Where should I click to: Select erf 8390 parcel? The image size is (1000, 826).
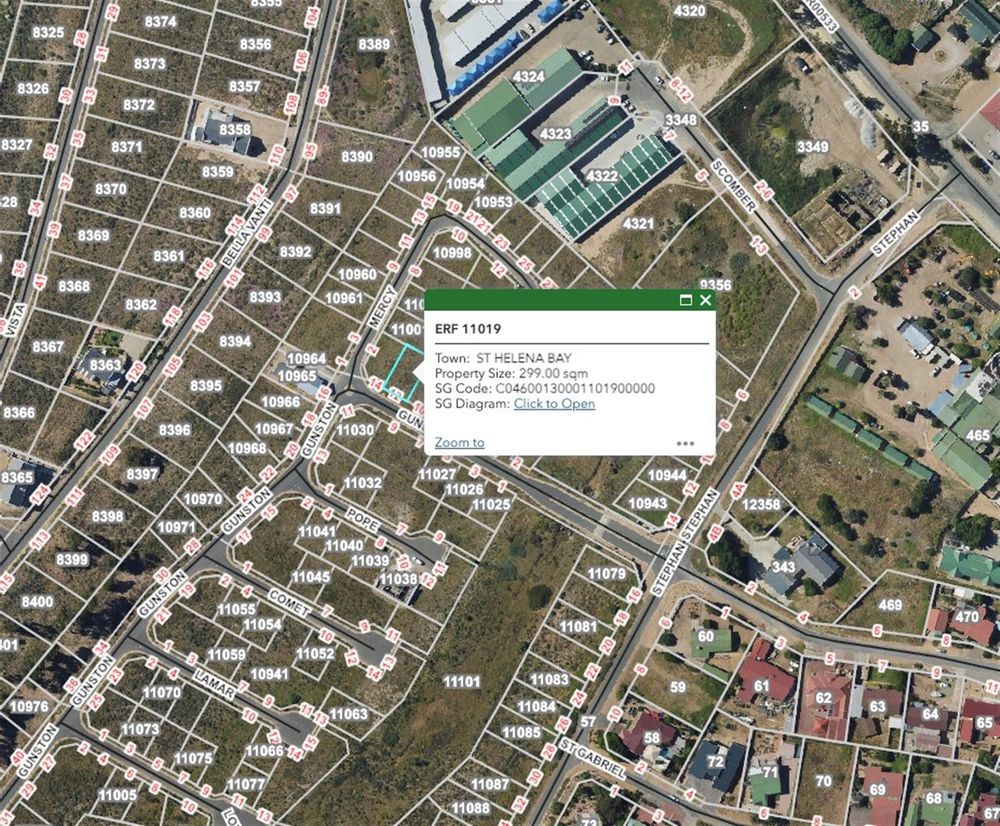click(x=357, y=156)
